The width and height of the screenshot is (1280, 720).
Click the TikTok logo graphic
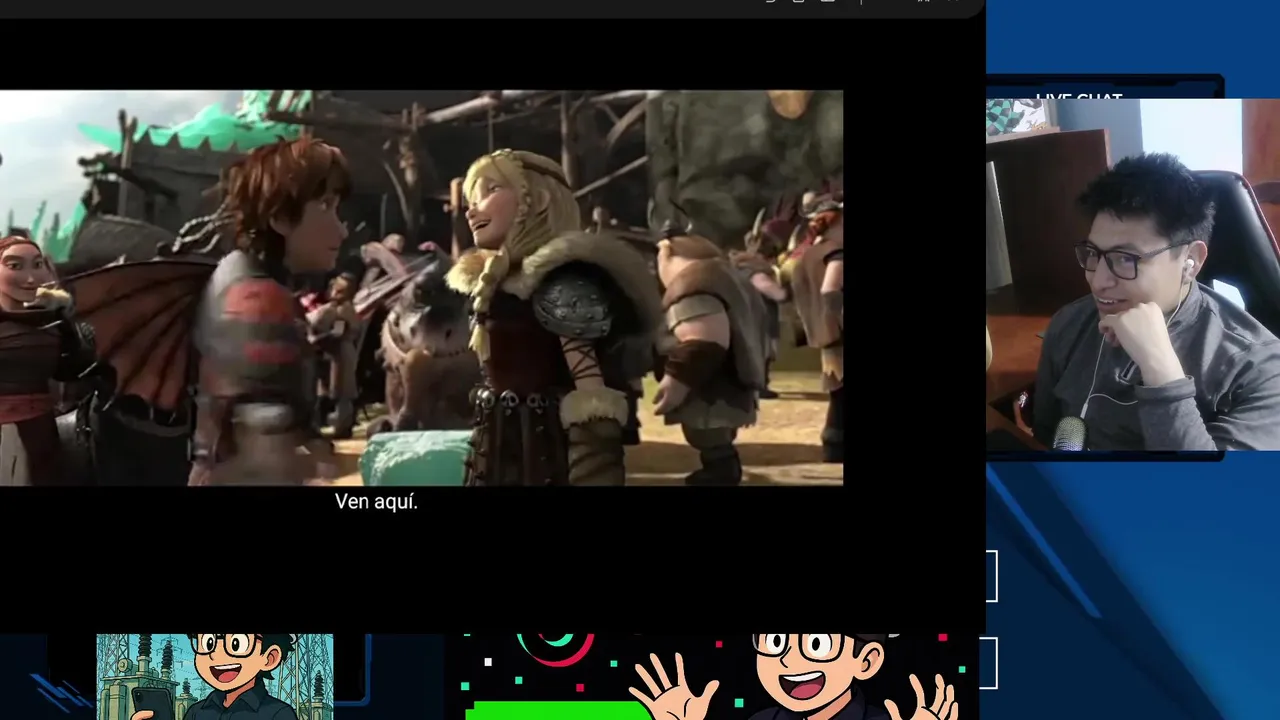tap(556, 649)
